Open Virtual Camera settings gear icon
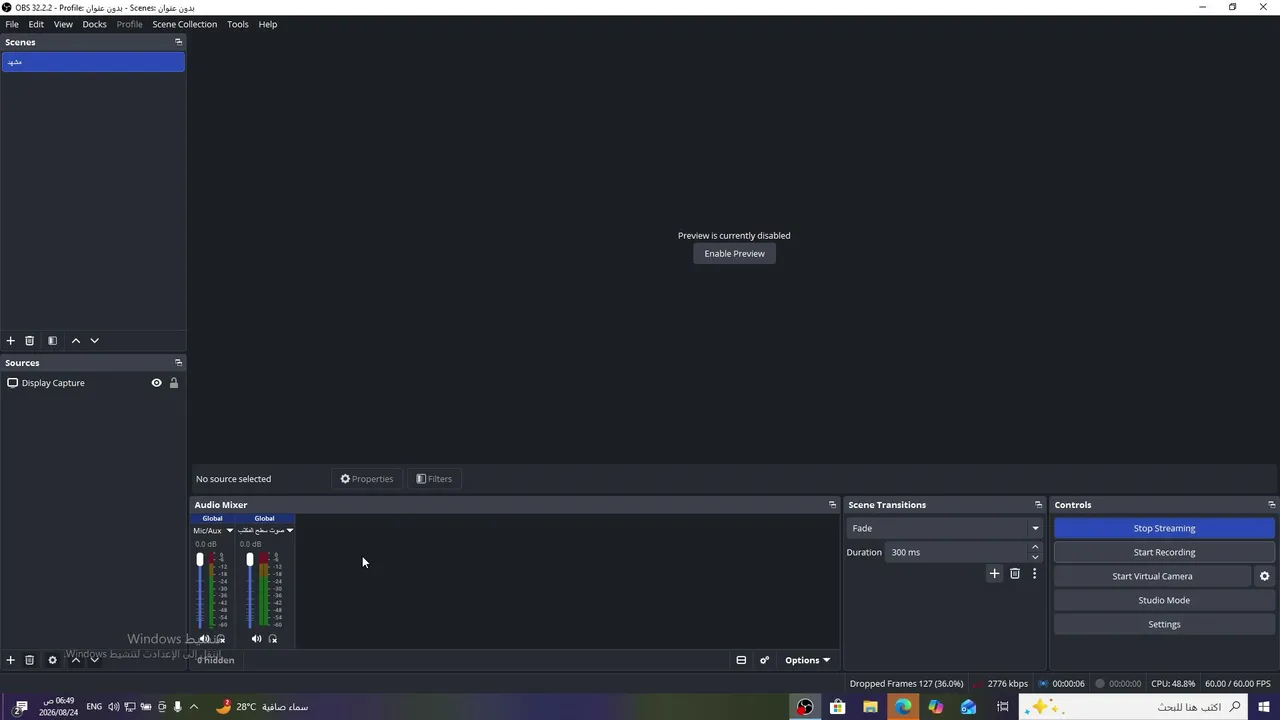This screenshot has height=720, width=1280. point(1264,576)
